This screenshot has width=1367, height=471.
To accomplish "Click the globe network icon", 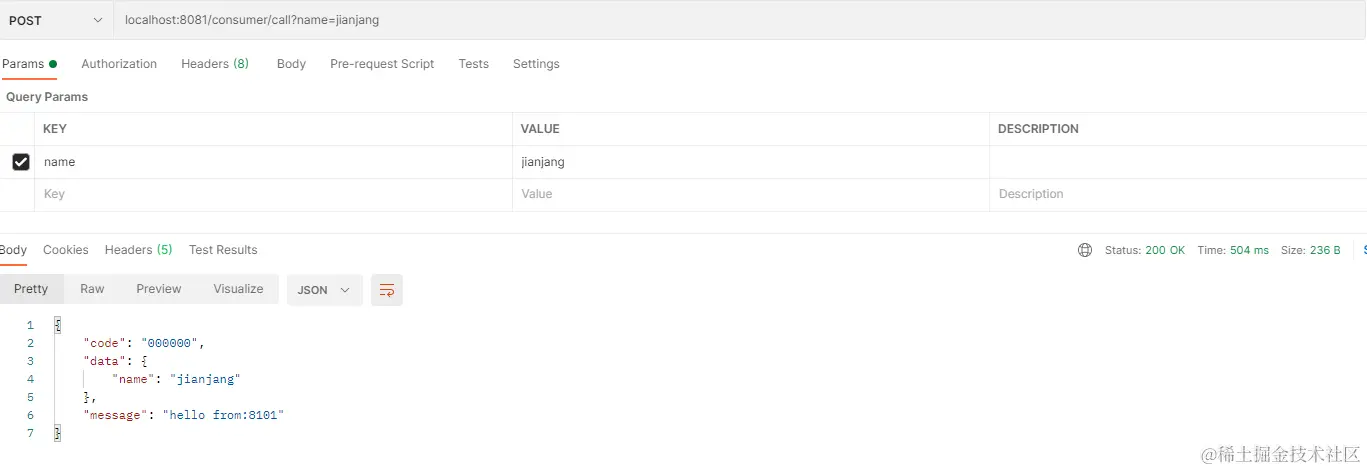I will click(1085, 250).
